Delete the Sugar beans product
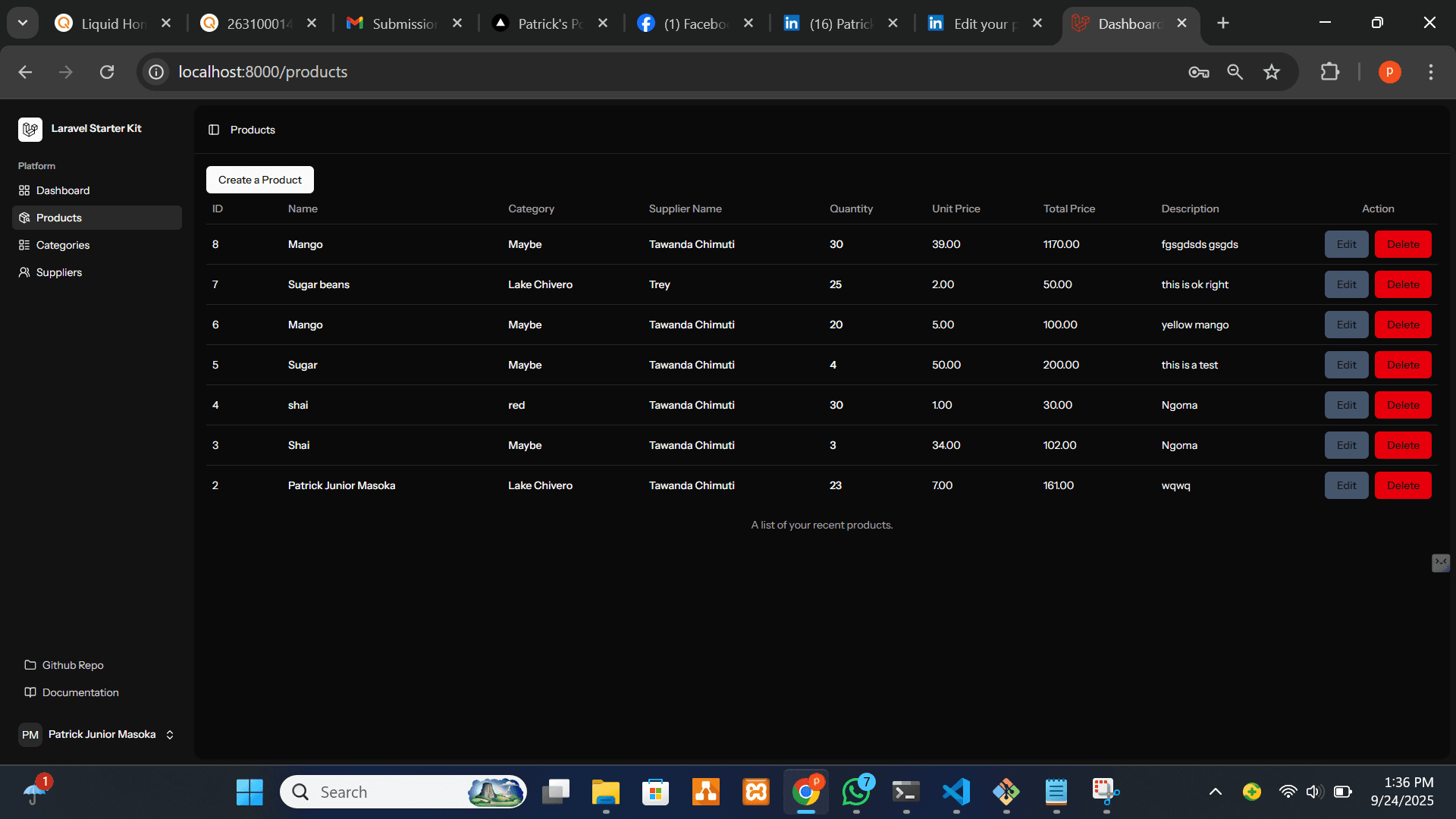This screenshot has height=819, width=1456. tap(1402, 284)
